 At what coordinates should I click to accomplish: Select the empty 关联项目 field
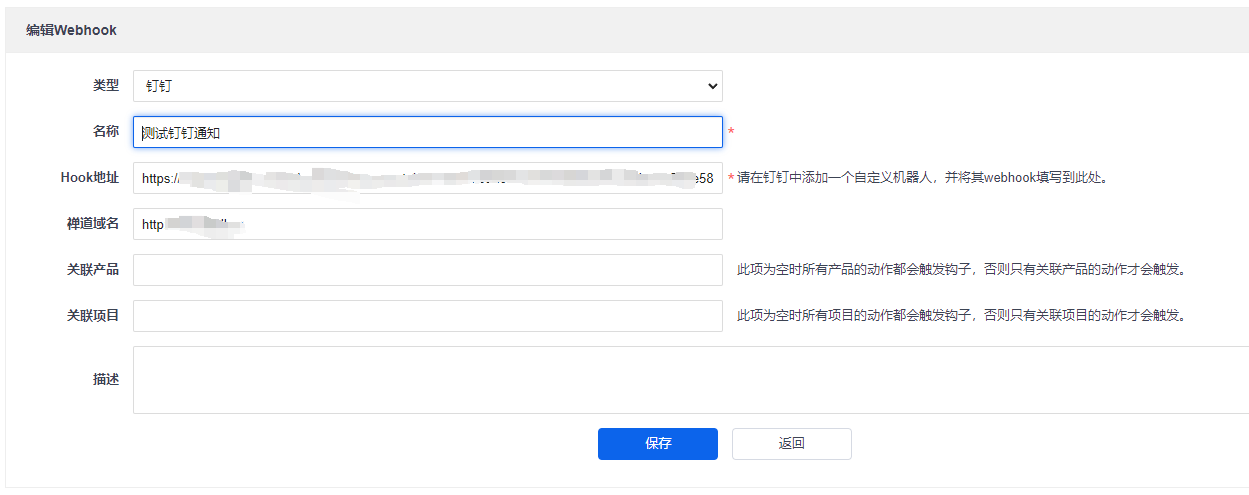point(427,316)
